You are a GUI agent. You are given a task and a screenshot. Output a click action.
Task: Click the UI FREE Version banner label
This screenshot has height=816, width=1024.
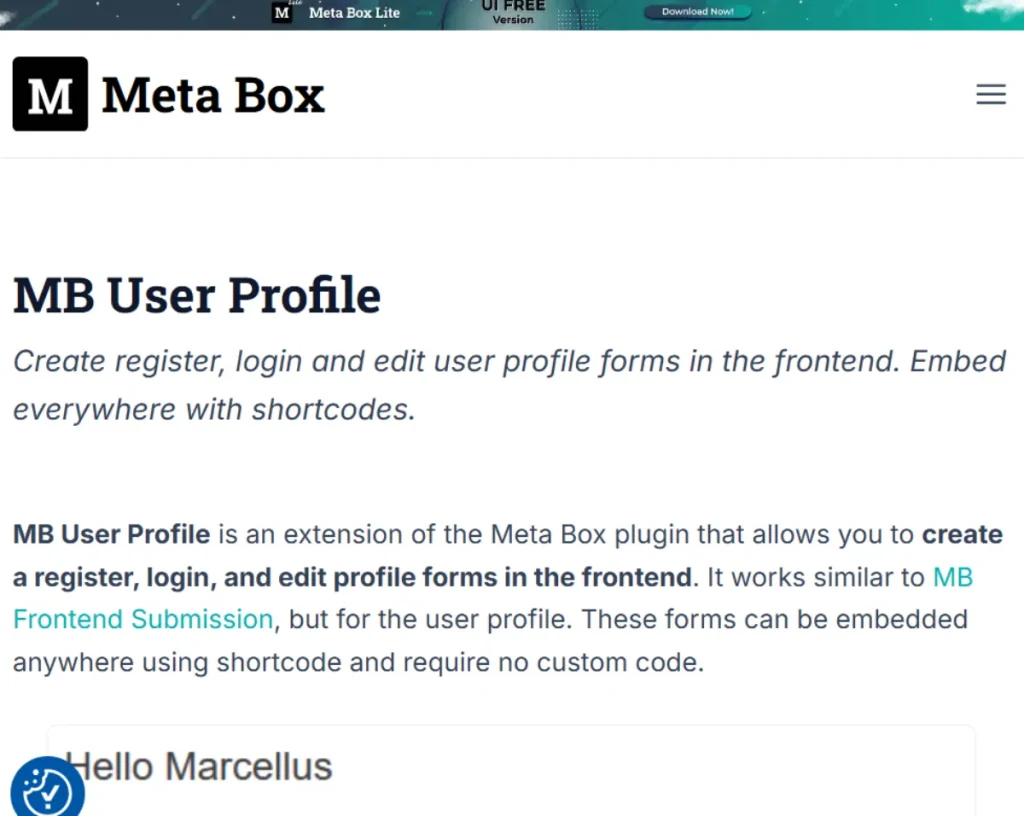coord(513,12)
